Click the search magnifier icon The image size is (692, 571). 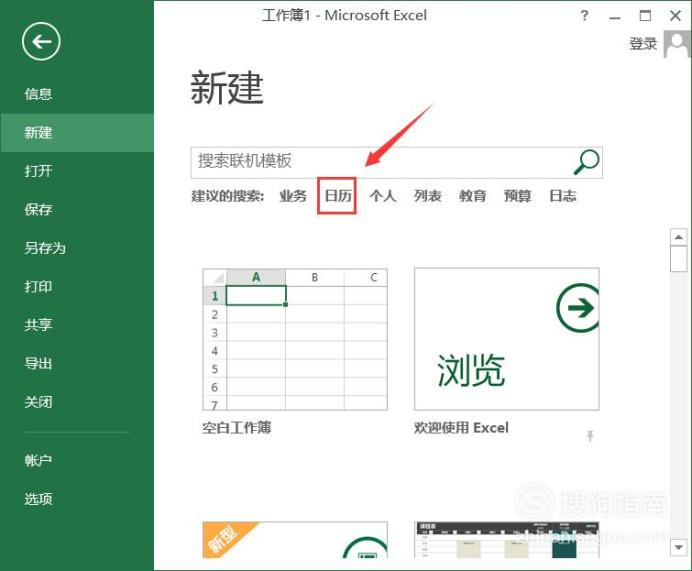point(586,162)
